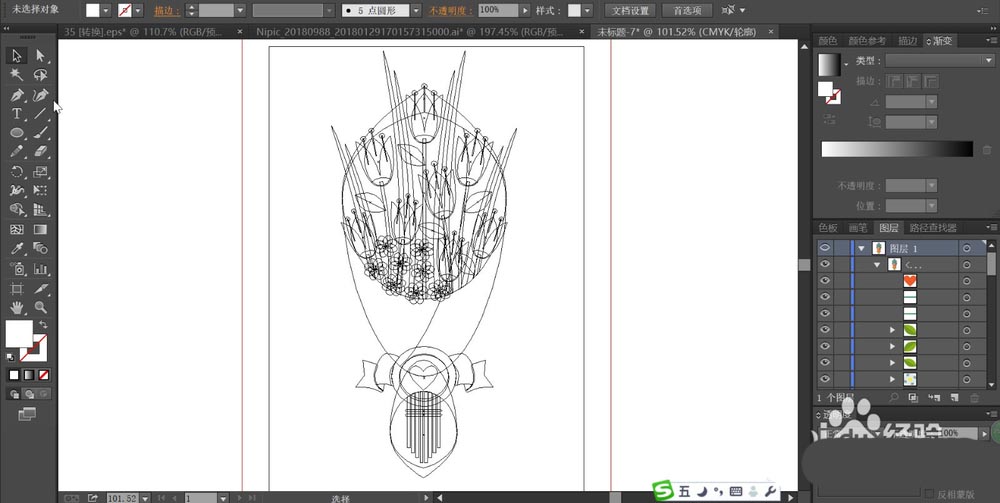
Task: Select the Eraser tool
Action: tap(41, 152)
